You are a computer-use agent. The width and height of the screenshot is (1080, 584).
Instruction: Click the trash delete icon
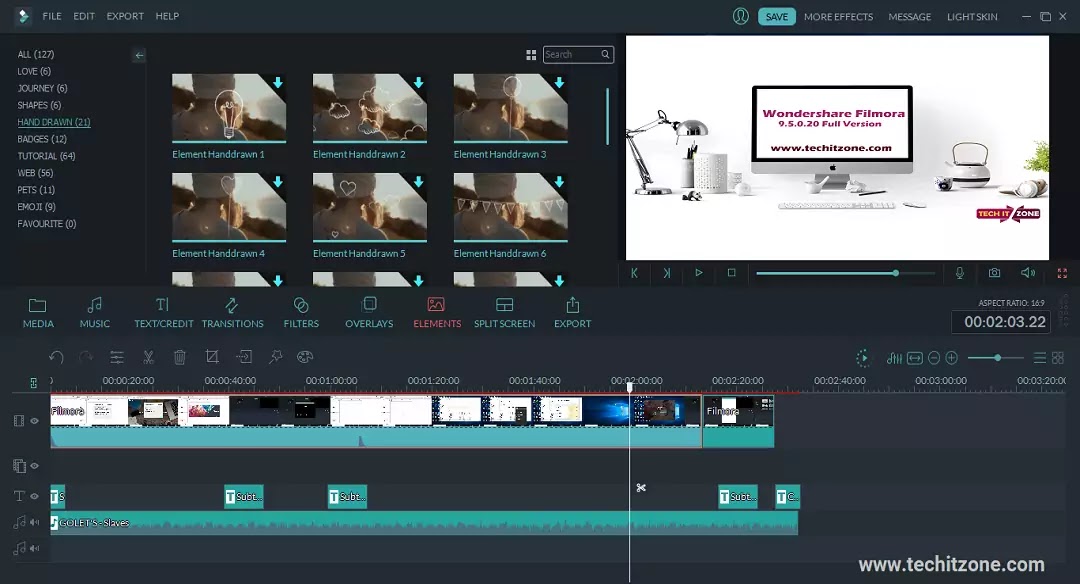[180, 357]
